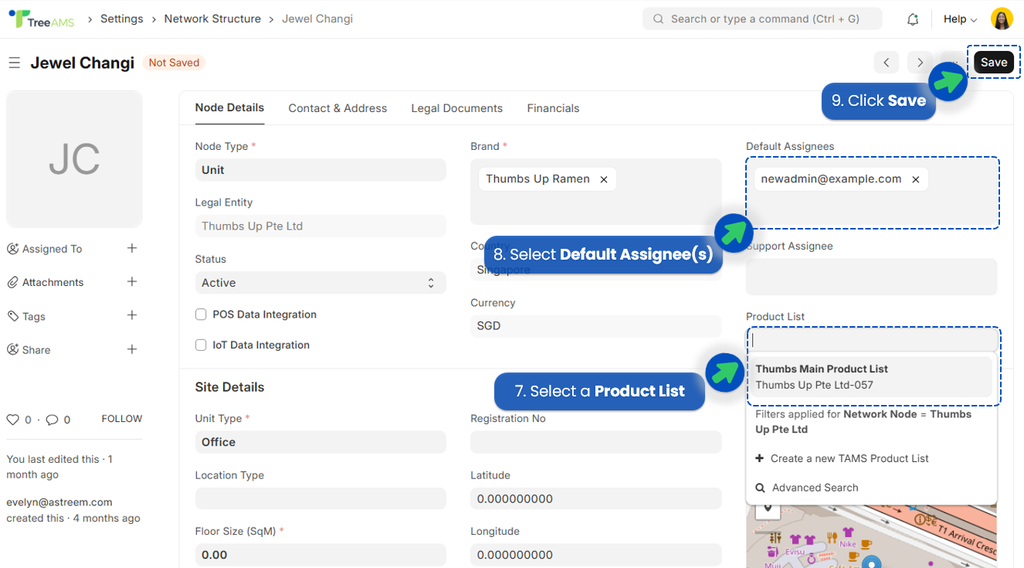Open the notifications bell
The height and width of the screenshot is (568, 1024).
click(912, 19)
